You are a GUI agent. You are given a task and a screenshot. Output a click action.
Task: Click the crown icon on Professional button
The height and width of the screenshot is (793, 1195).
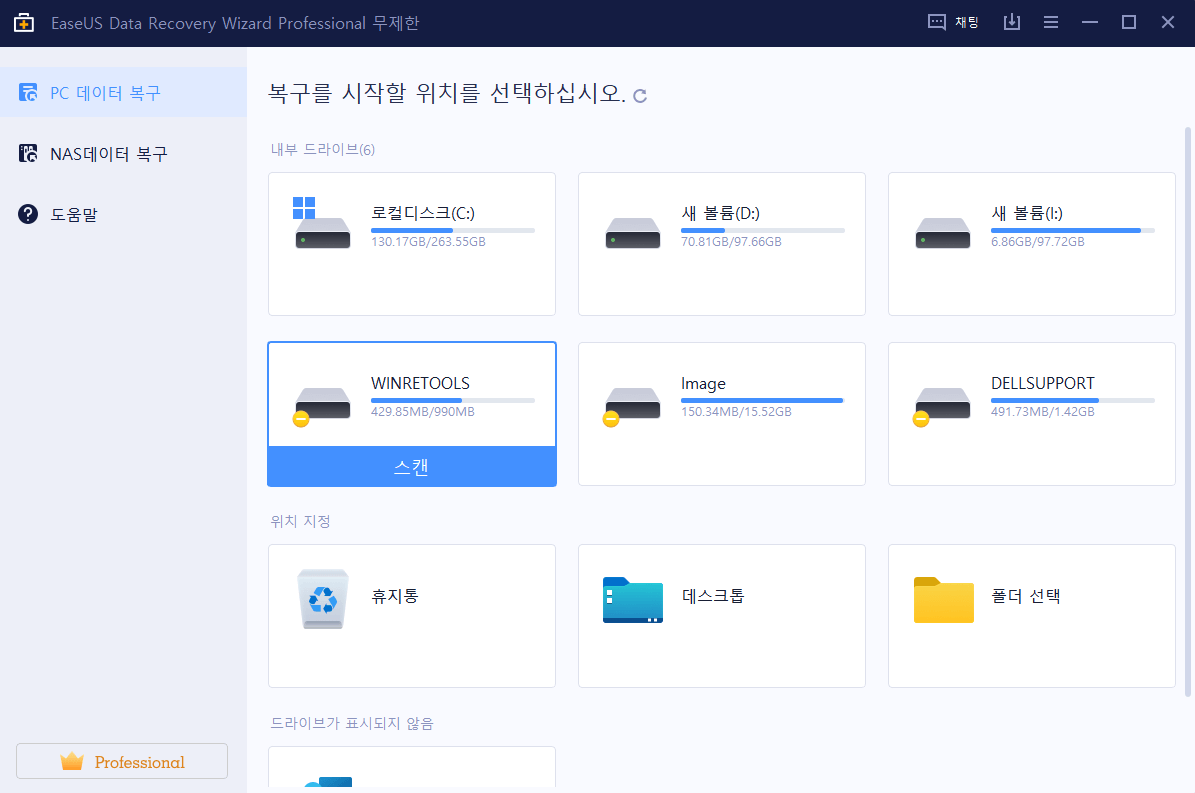[x=72, y=761]
